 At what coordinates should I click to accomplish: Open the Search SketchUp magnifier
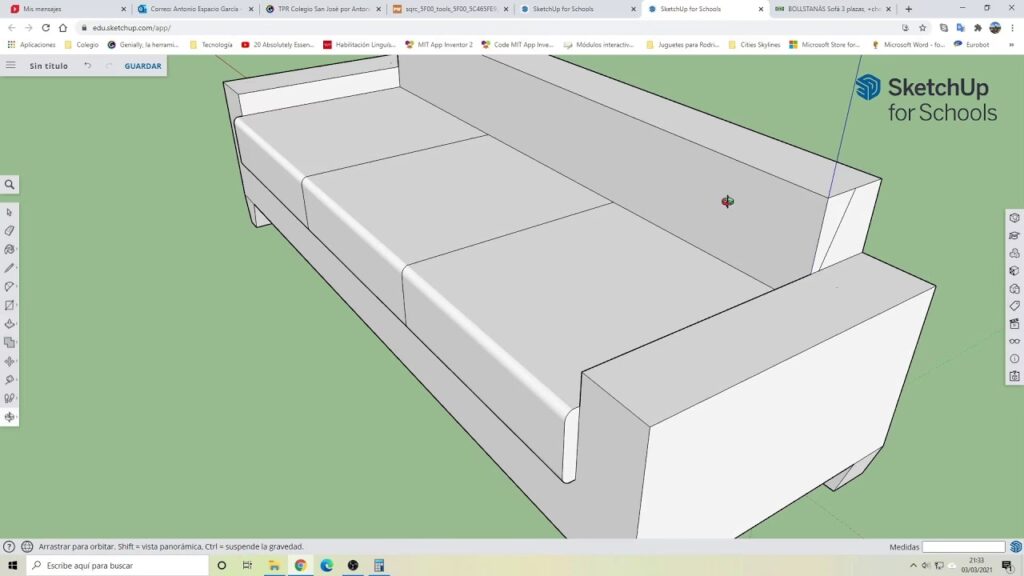tap(10, 185)
